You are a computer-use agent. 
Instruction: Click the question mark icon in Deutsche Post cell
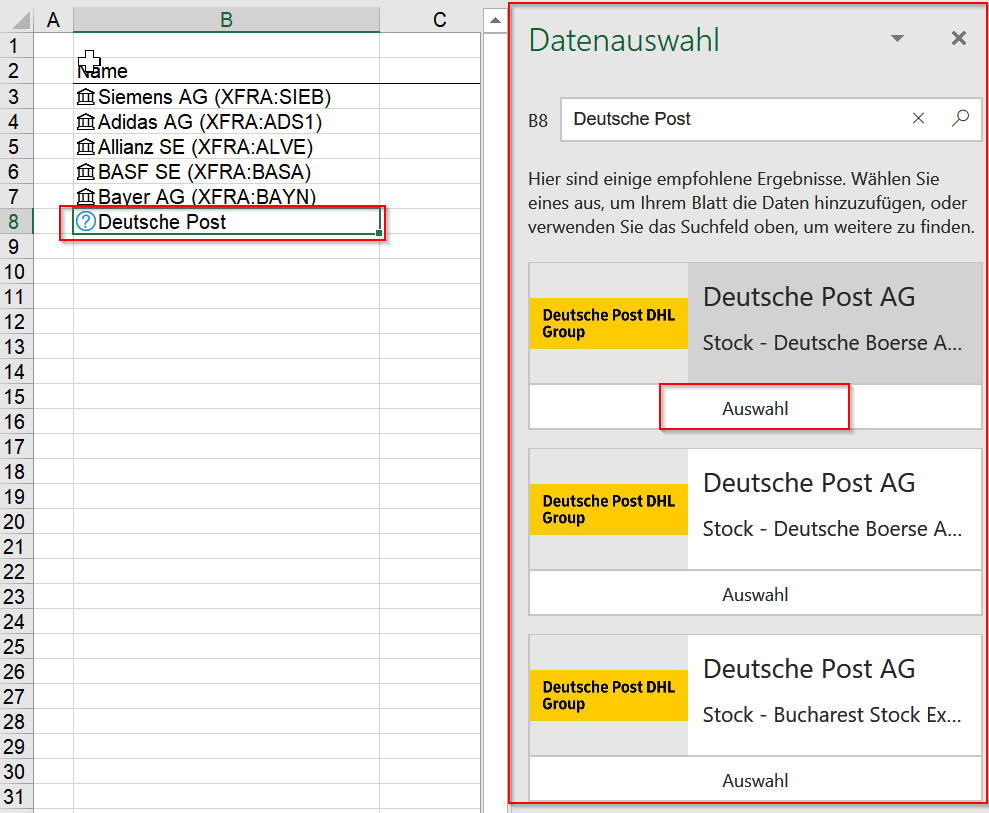(85, 221)
